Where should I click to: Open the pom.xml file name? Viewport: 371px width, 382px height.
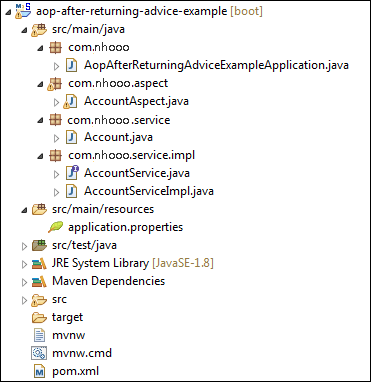pyautogui.click(x=75, y=371)
